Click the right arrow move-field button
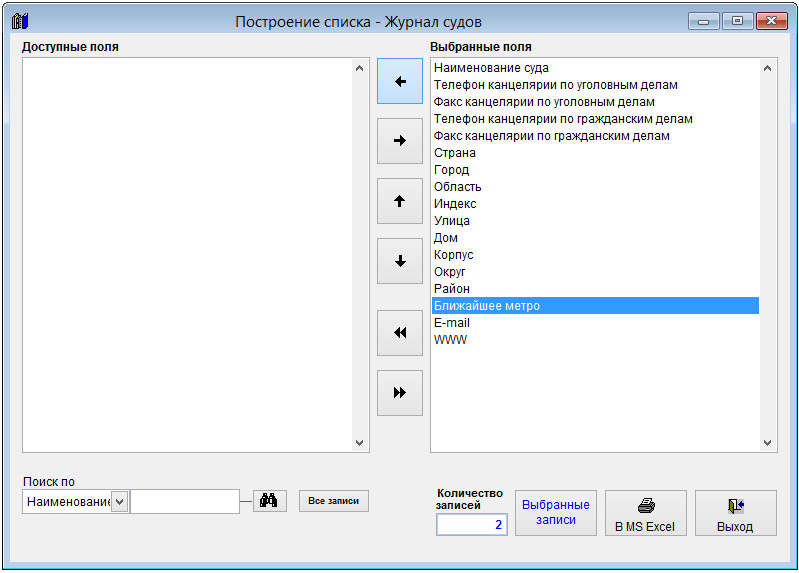Viewport: 799px width, 573px height. click(400, 141)
